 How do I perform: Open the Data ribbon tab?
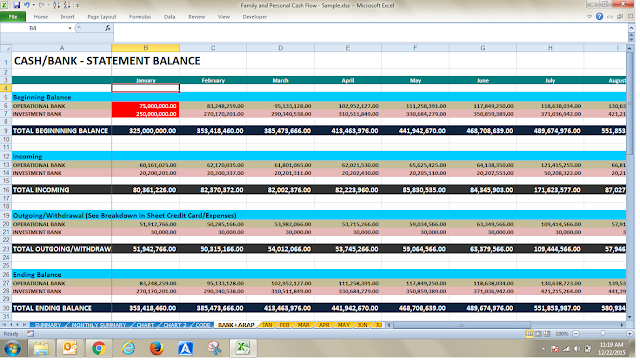[169, 17]
